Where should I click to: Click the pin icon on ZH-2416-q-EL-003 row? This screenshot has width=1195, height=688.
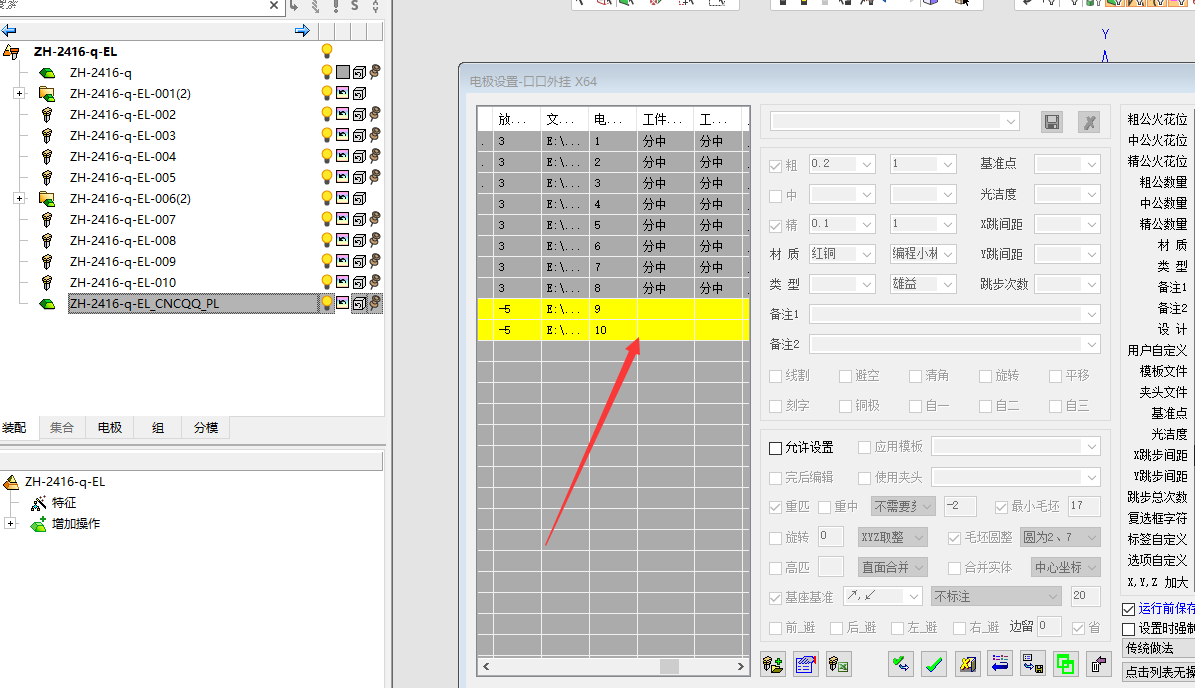(375, 136)
